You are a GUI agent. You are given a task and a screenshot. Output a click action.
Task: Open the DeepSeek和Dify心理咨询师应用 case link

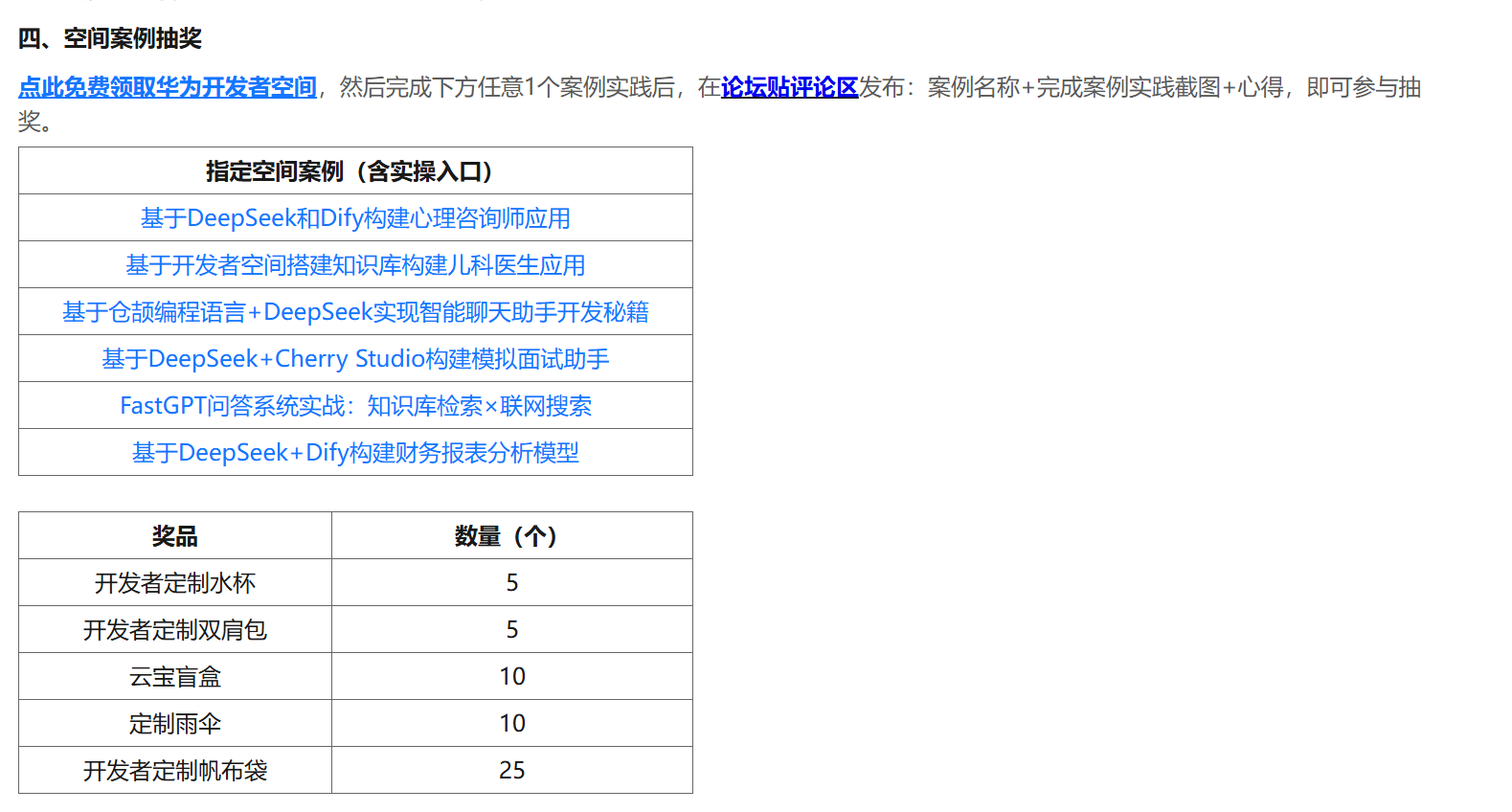(x=355, y=218)
